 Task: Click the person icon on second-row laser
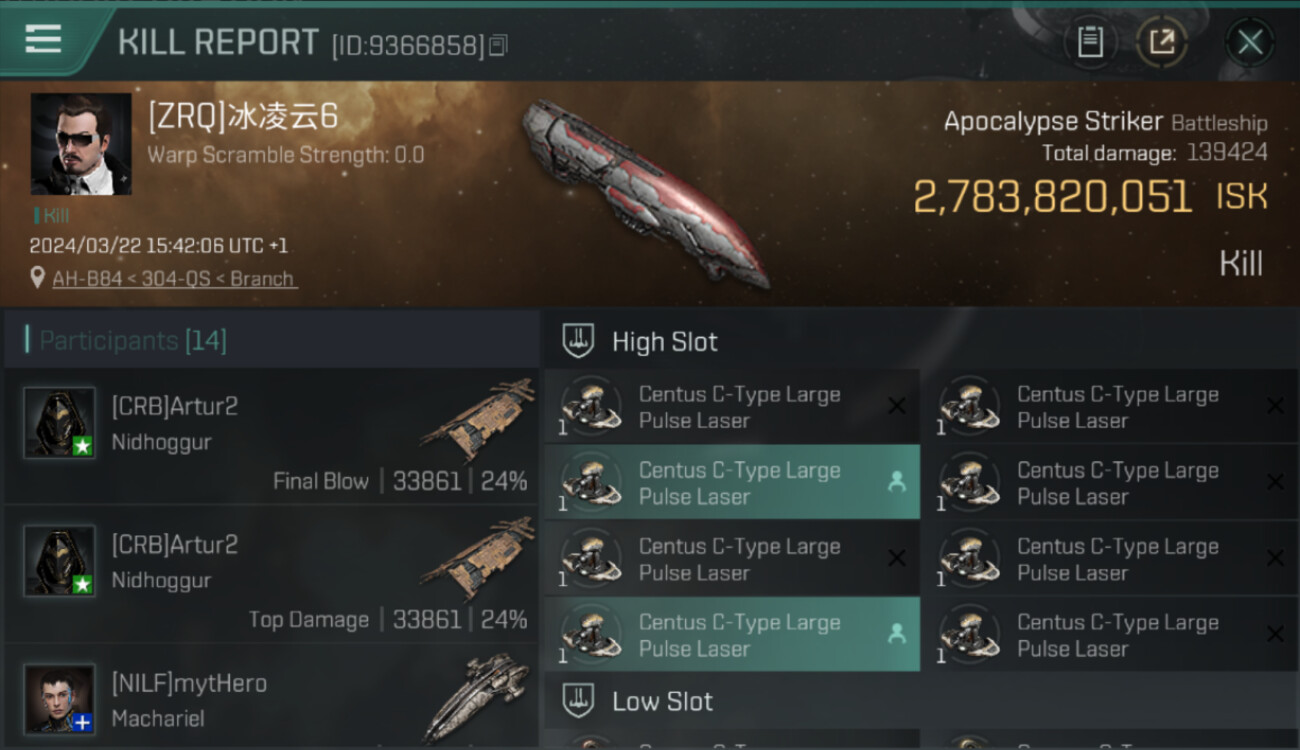coord(896,482)
